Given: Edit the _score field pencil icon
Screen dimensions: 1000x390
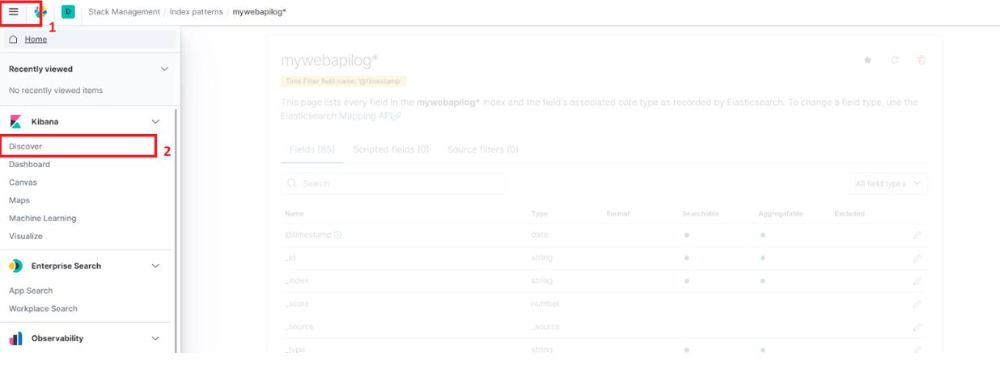Looking at the screenshot, I should tap(917, 304).
